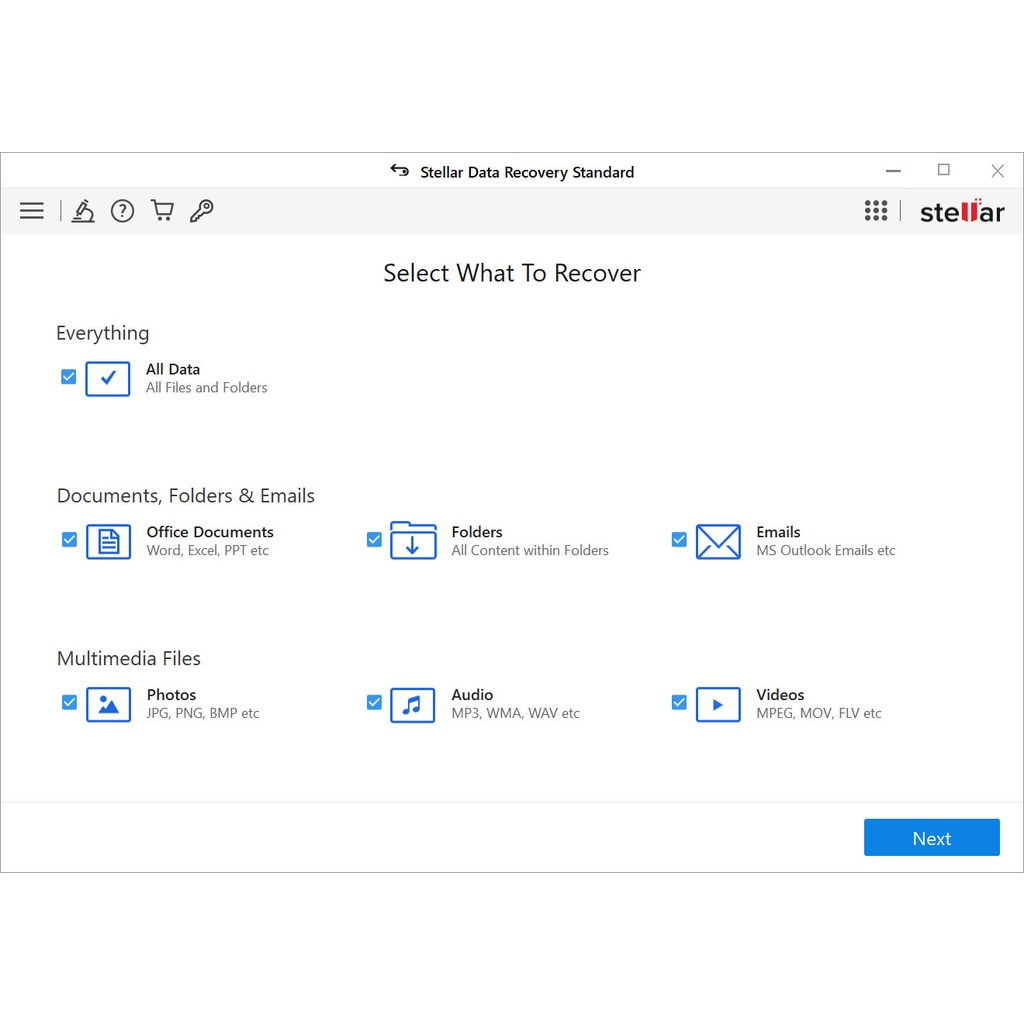Screen dimensions: 1024x1024
Task: Uncheck the All Data checkbox
Action: [x=69, y=377]
